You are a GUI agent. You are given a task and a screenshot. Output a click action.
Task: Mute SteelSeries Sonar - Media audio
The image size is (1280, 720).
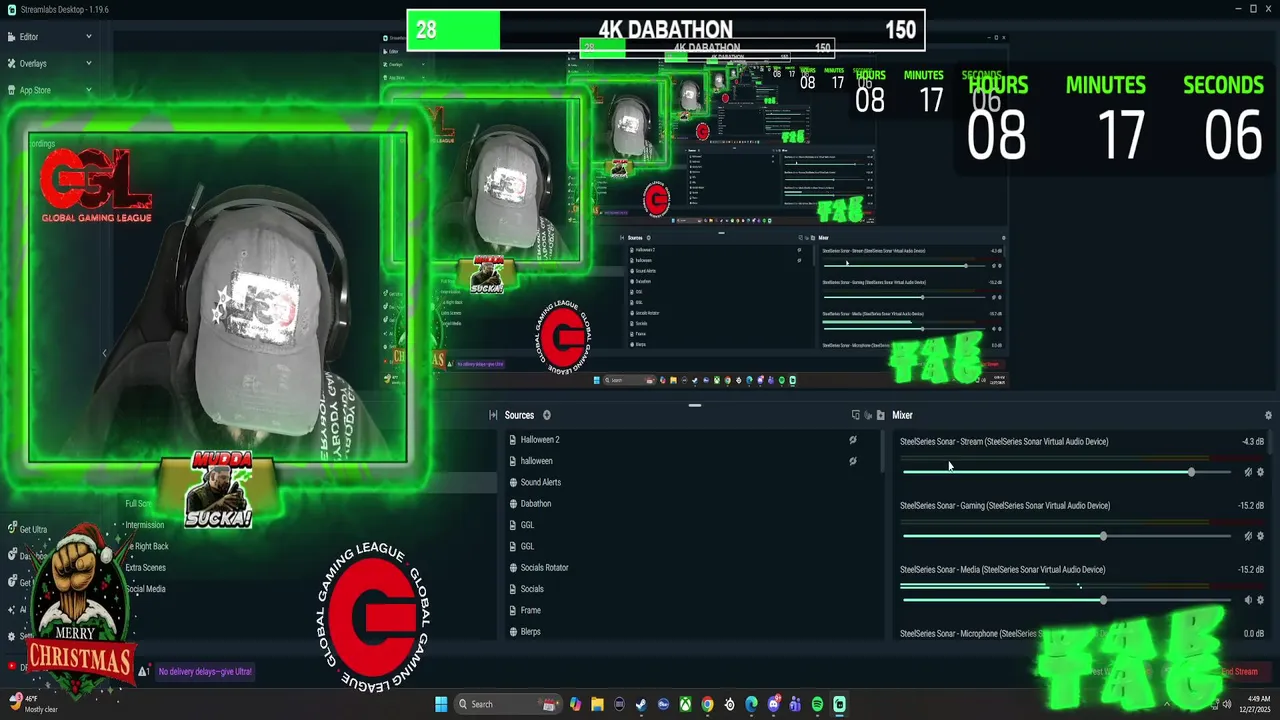(x=1248, y=600)
